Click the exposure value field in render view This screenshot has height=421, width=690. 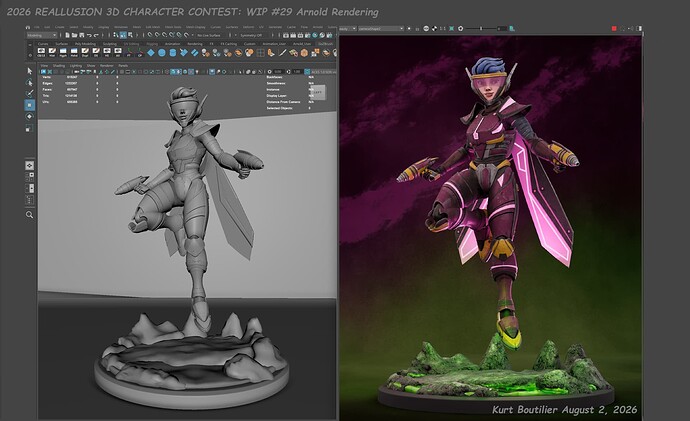[x=501, y=28]
